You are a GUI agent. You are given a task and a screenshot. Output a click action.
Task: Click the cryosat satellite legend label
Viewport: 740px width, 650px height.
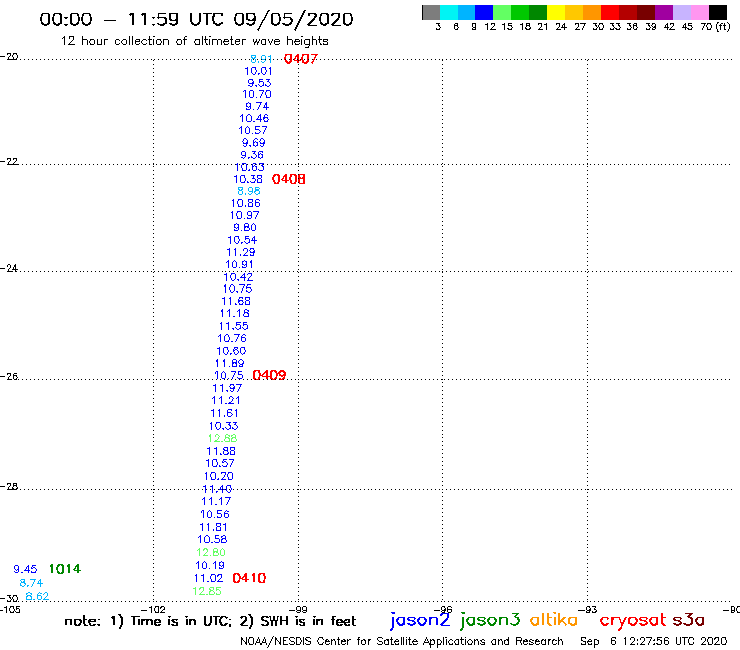(632, 621)
